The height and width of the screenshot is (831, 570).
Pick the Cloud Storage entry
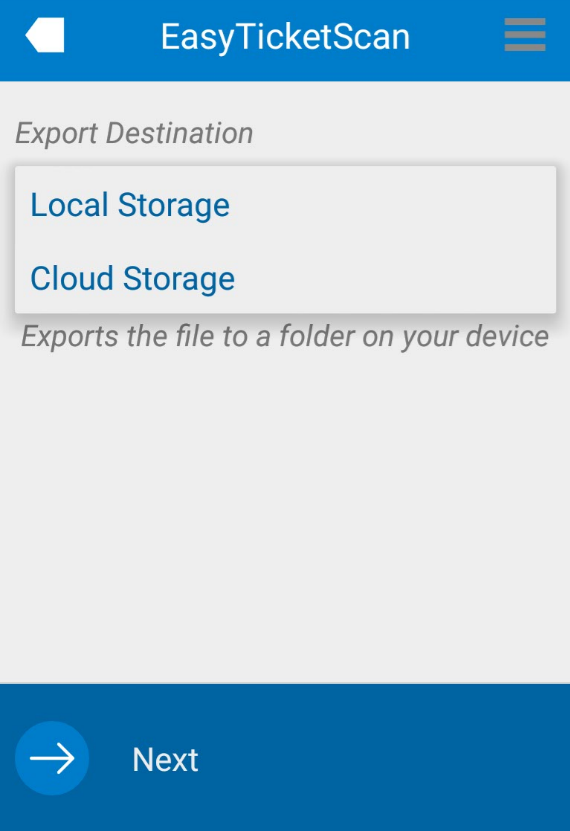click(286, 278)
